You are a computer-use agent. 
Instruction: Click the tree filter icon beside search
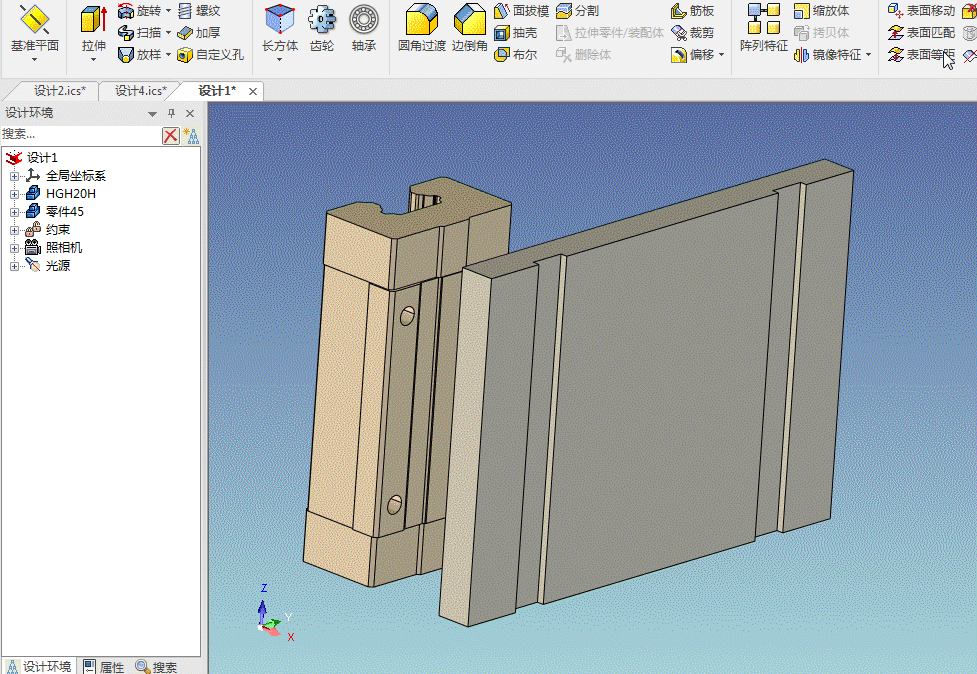coord(191,135)
